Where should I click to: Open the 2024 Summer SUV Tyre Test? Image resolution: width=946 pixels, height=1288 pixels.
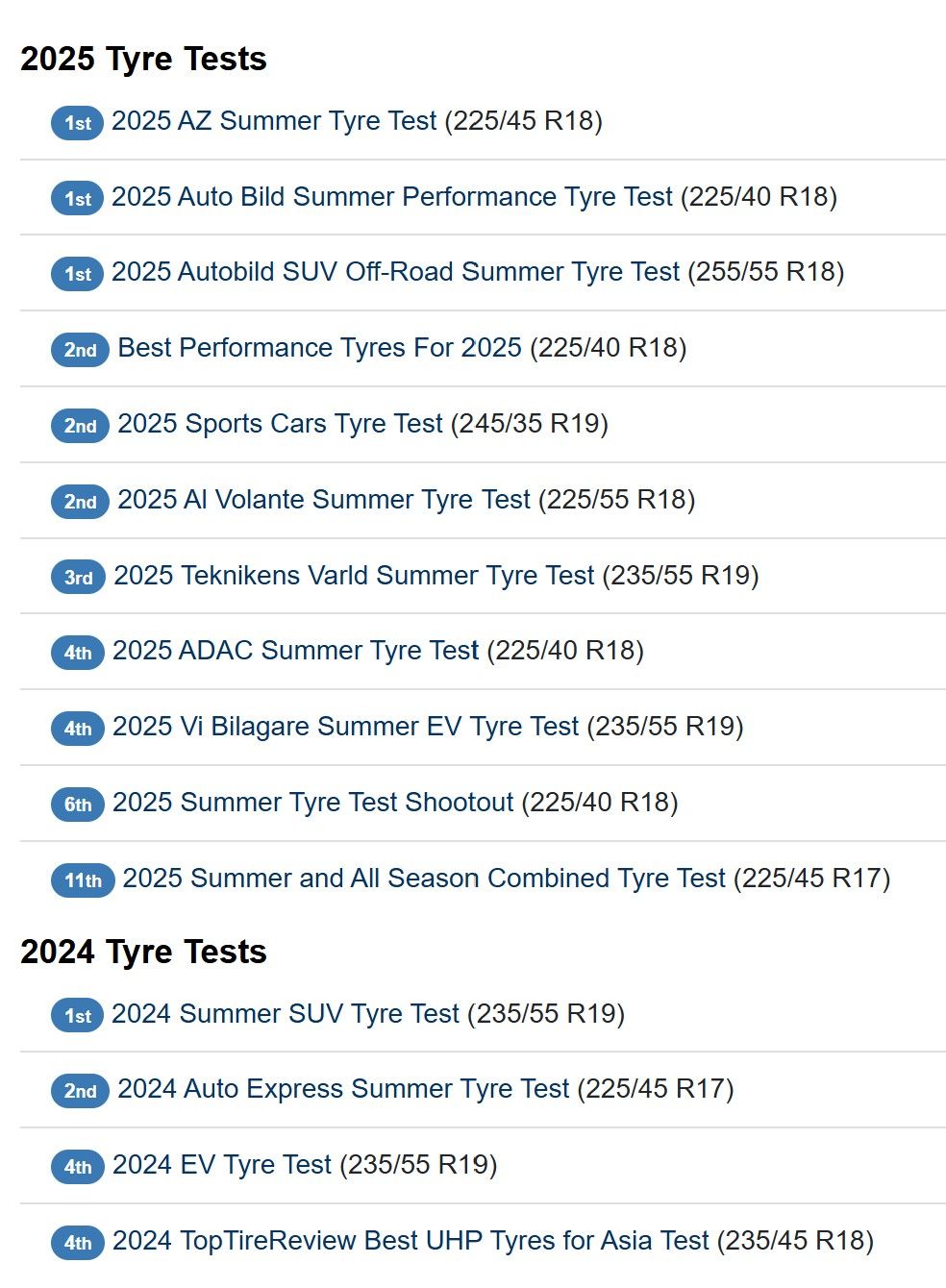coord(286,1014)
